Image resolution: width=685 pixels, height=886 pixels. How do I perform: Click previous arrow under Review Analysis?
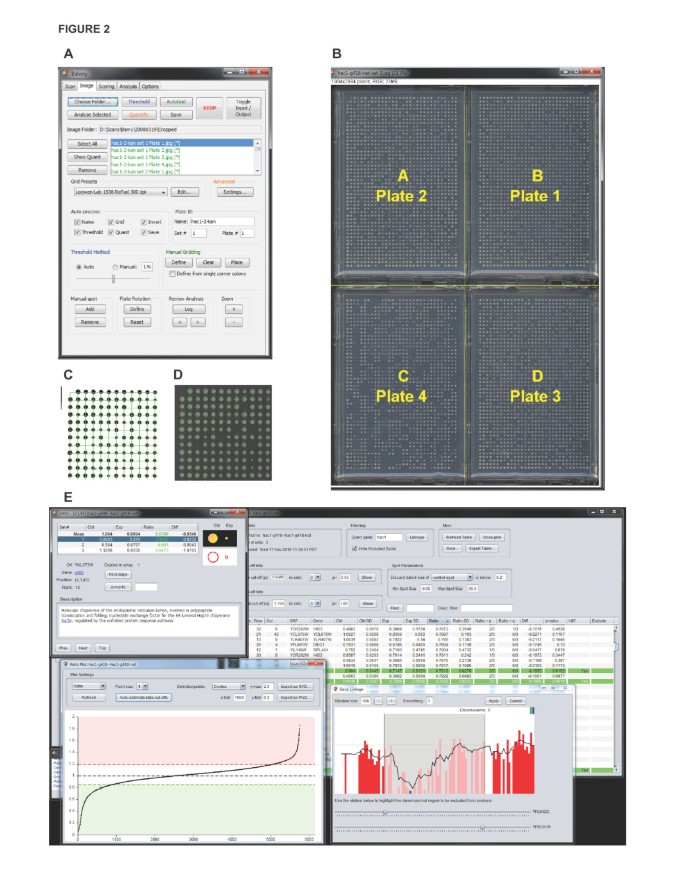[180, 322]
